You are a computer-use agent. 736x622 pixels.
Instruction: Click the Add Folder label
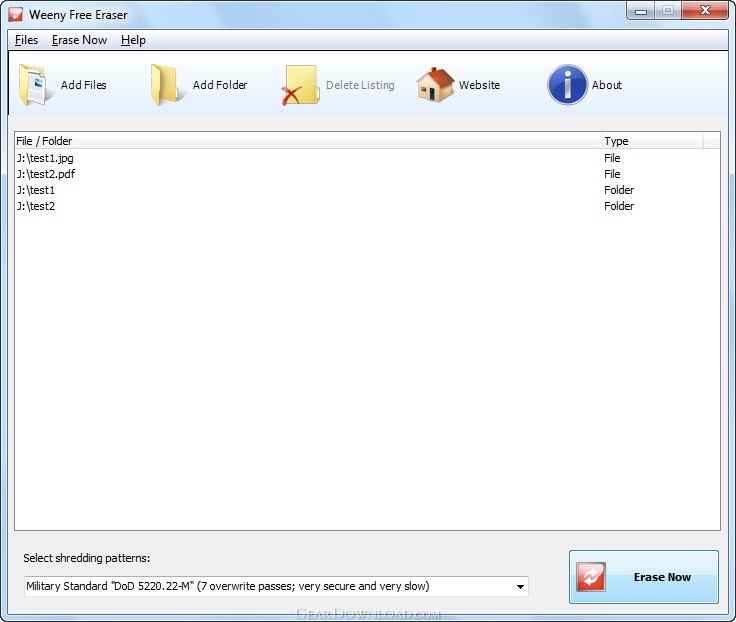click(x=220, y=85)
